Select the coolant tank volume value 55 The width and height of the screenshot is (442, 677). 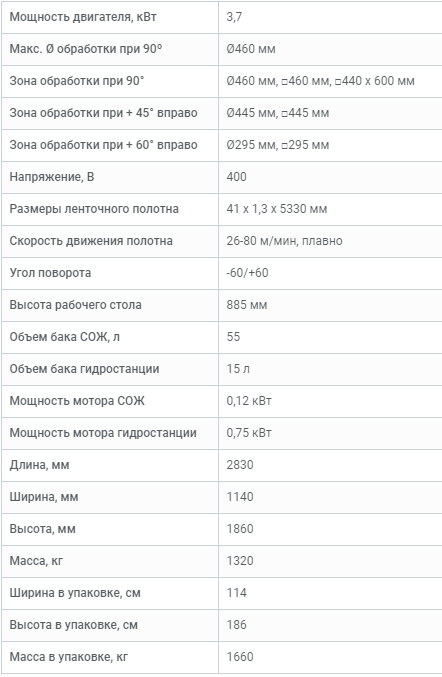coord(233,336)
